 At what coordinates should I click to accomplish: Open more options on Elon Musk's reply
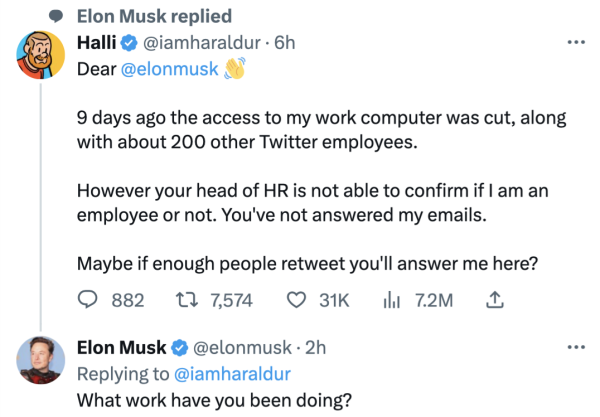(576, 348)
